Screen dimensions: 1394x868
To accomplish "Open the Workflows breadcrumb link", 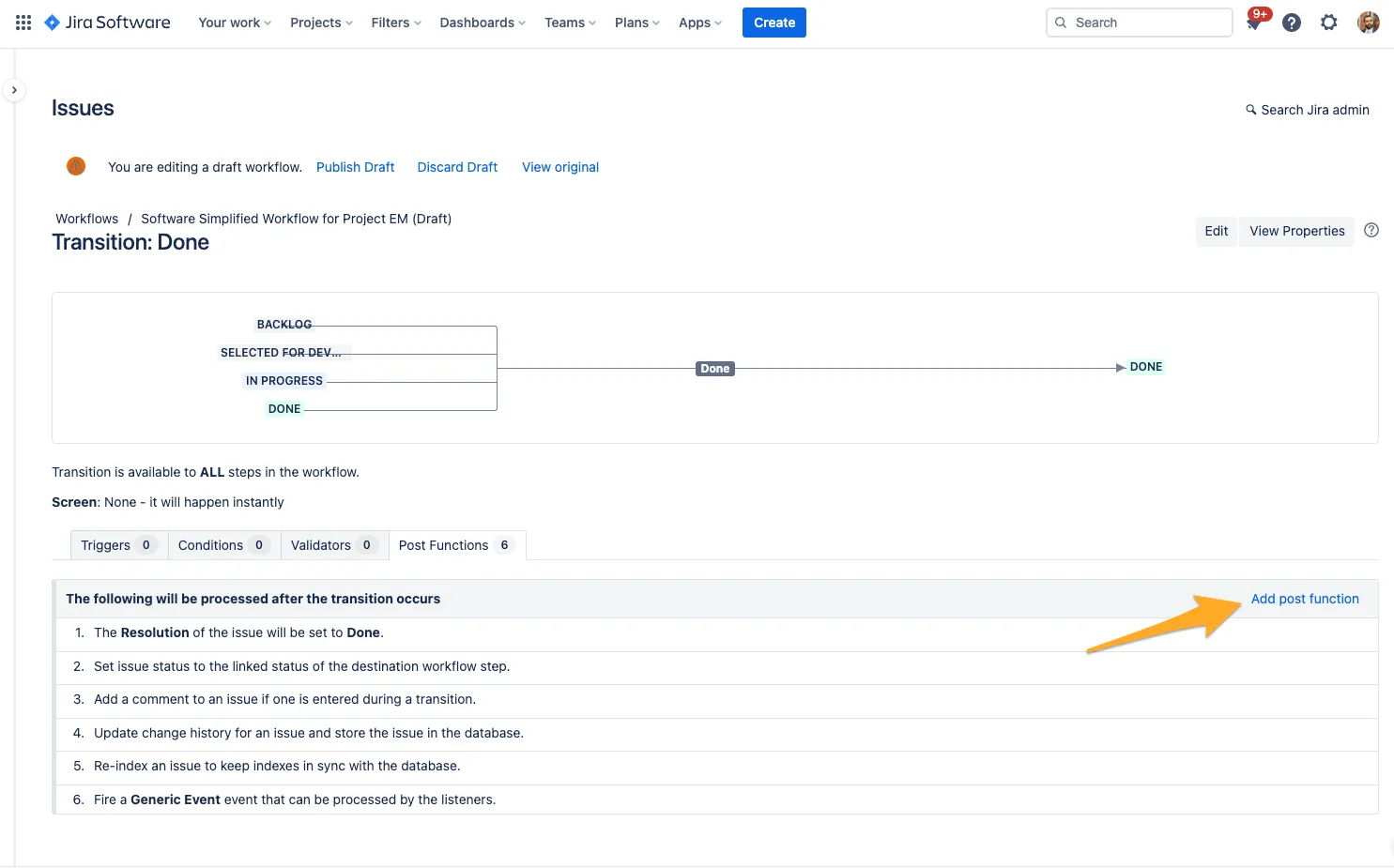I will pos(87,219).
